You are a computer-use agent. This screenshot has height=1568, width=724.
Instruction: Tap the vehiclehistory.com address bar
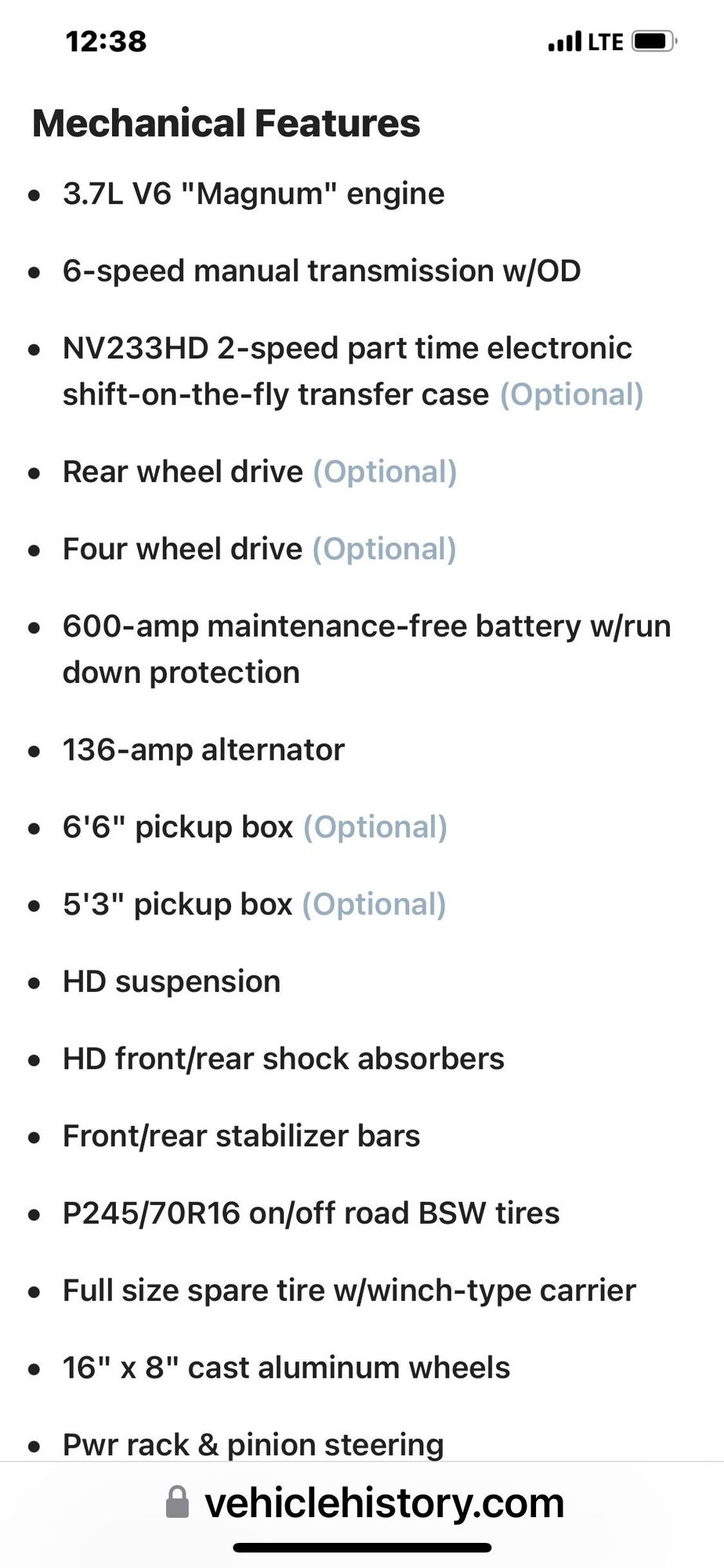(384, 1502)
